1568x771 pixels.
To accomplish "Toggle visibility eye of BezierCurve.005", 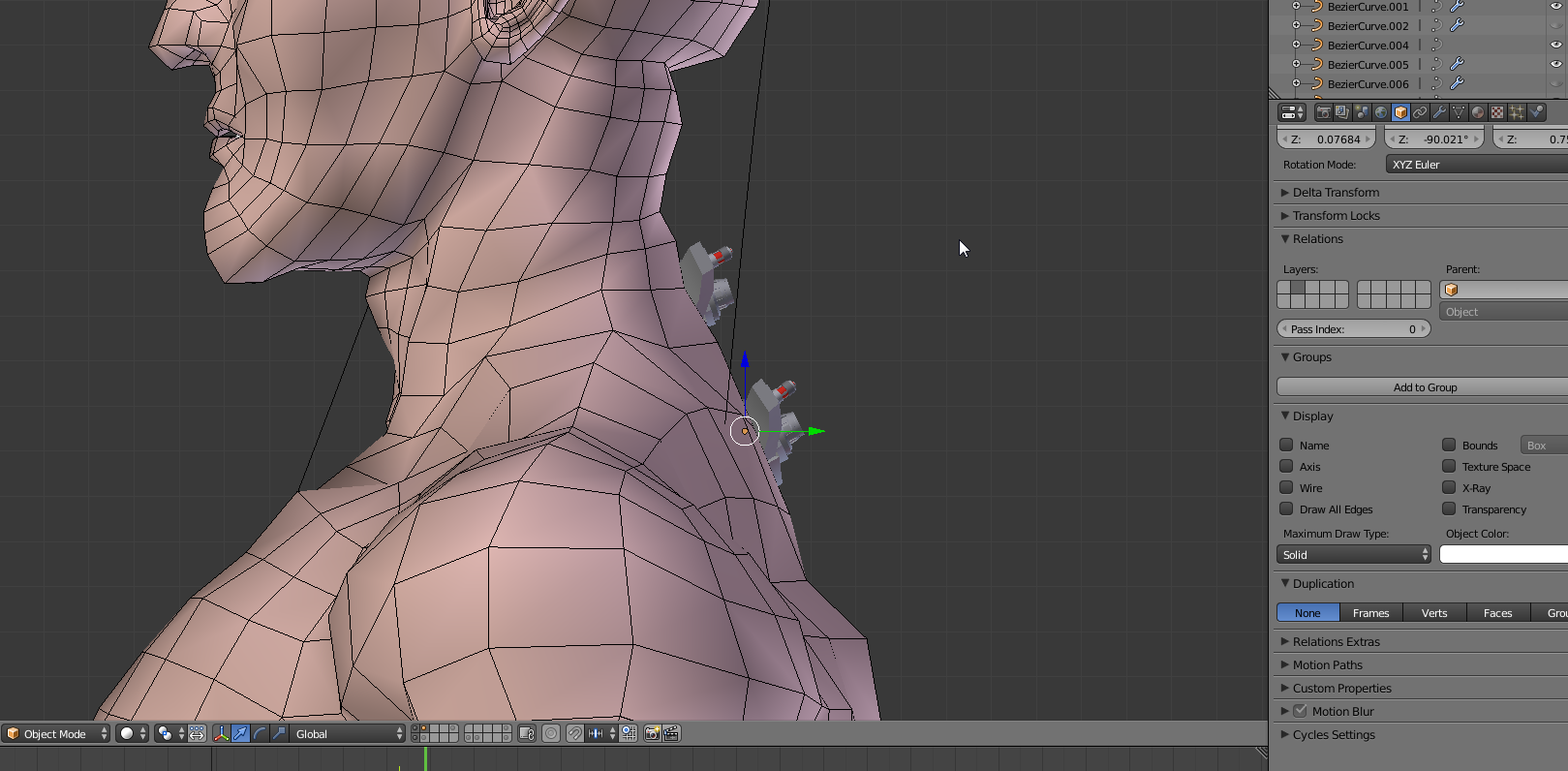I will [x=1555, y=64].
